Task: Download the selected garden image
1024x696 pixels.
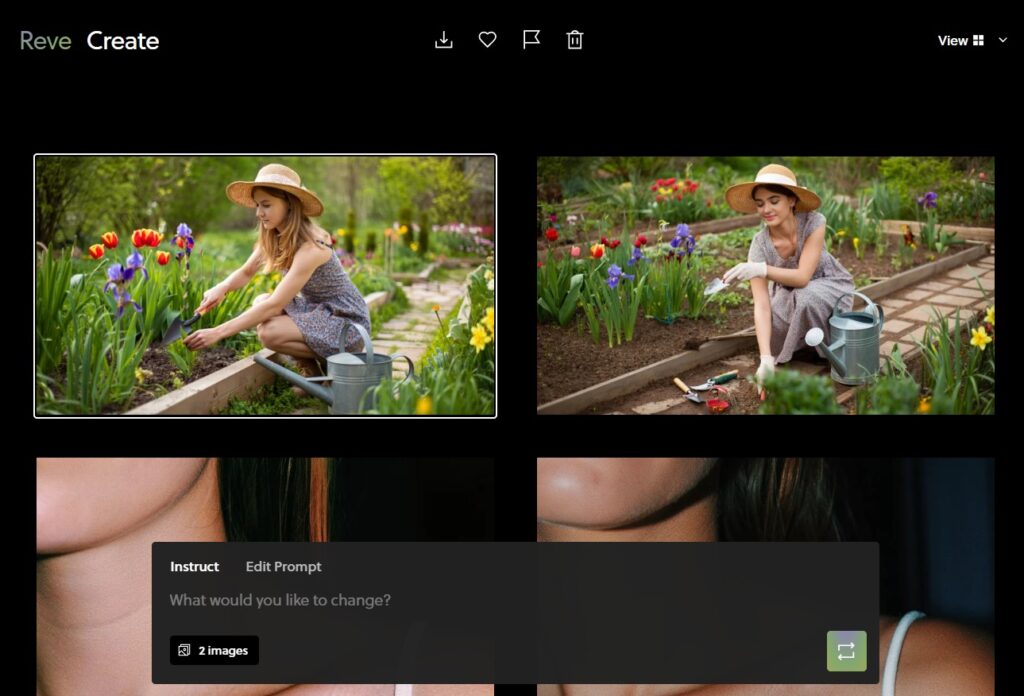Action: click(444, 40)
